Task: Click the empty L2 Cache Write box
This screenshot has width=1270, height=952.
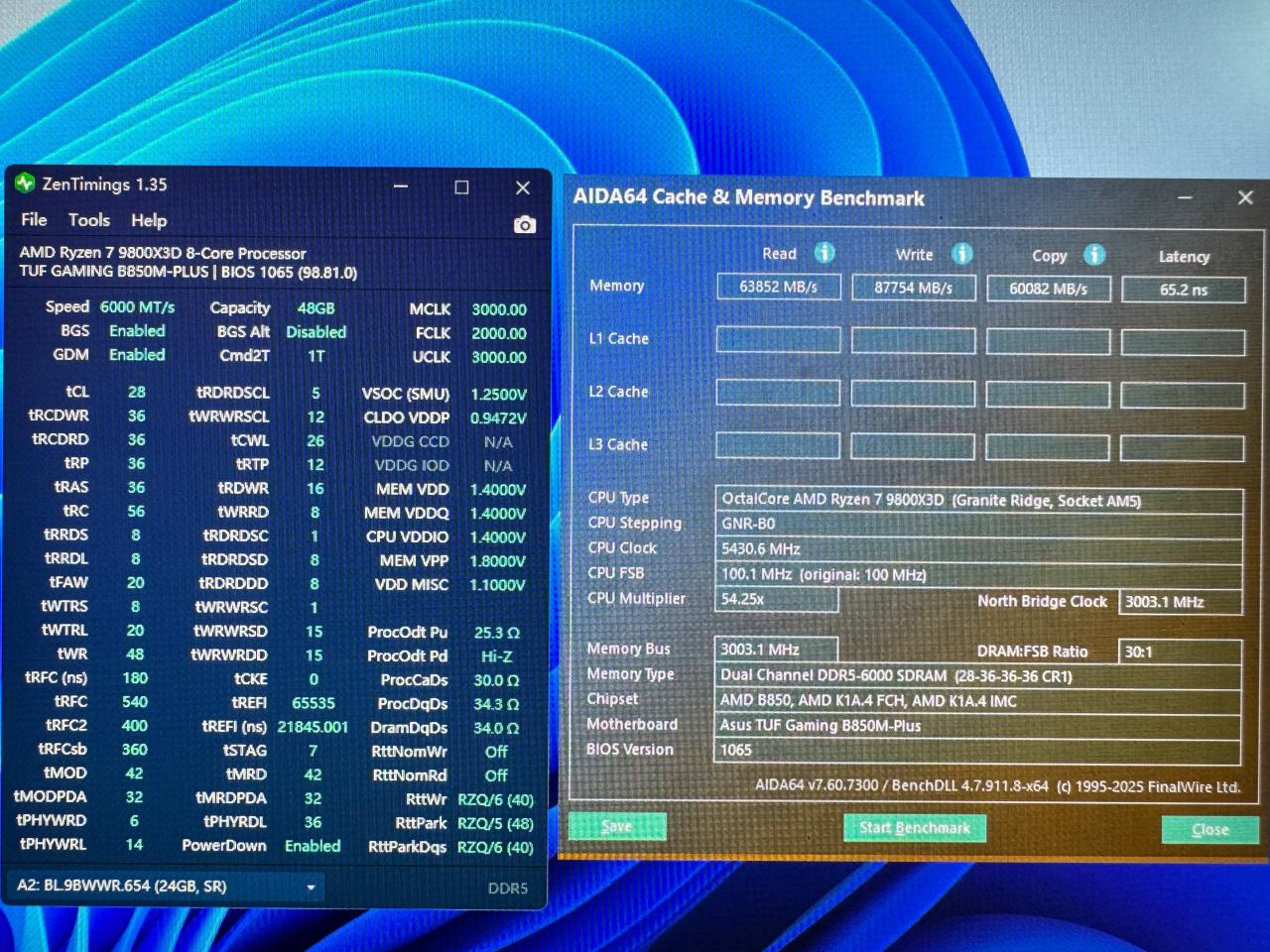Action: pyautogui.click(x=913, y=393)
